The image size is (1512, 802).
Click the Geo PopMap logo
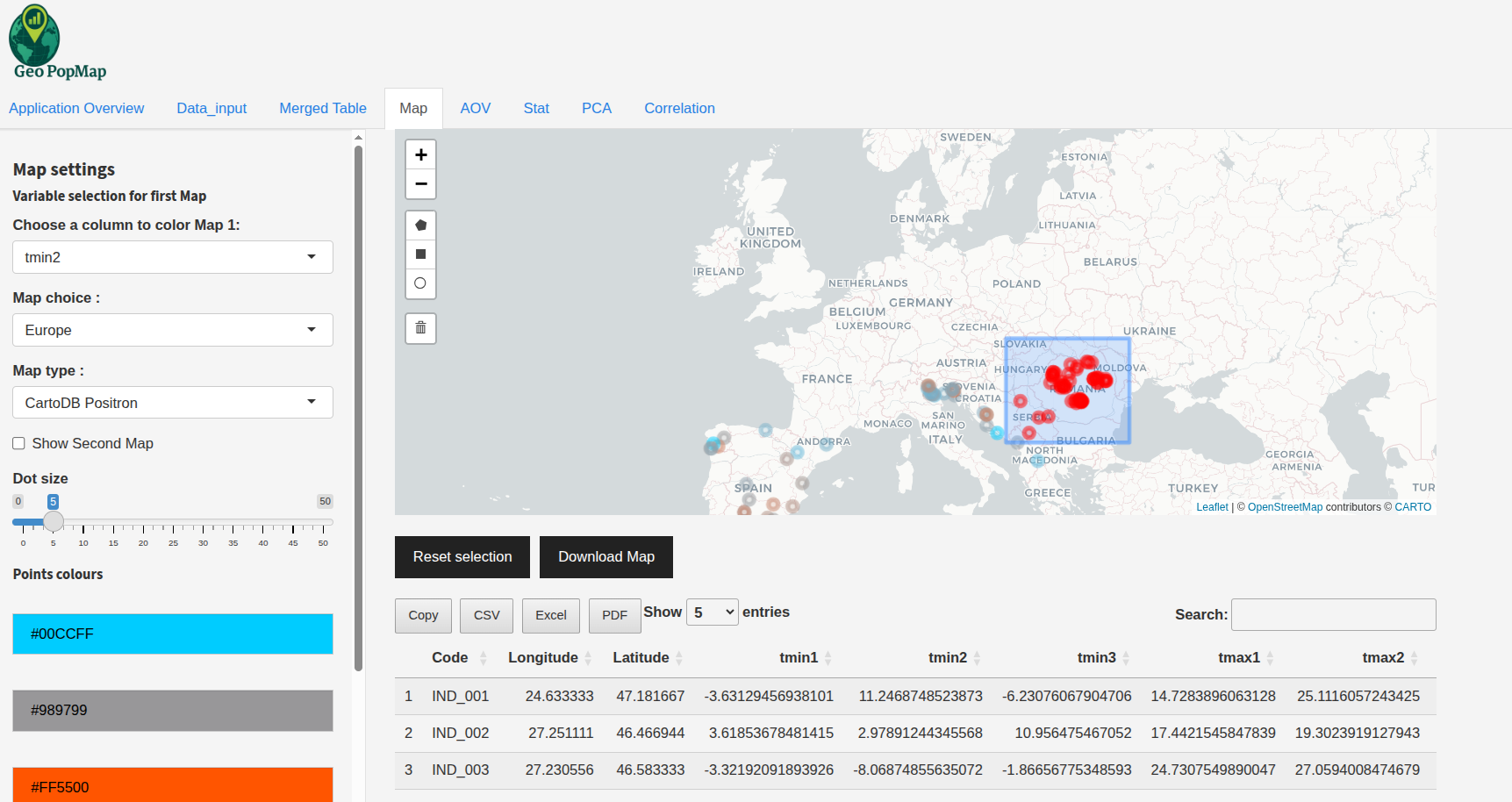[58, 43]
